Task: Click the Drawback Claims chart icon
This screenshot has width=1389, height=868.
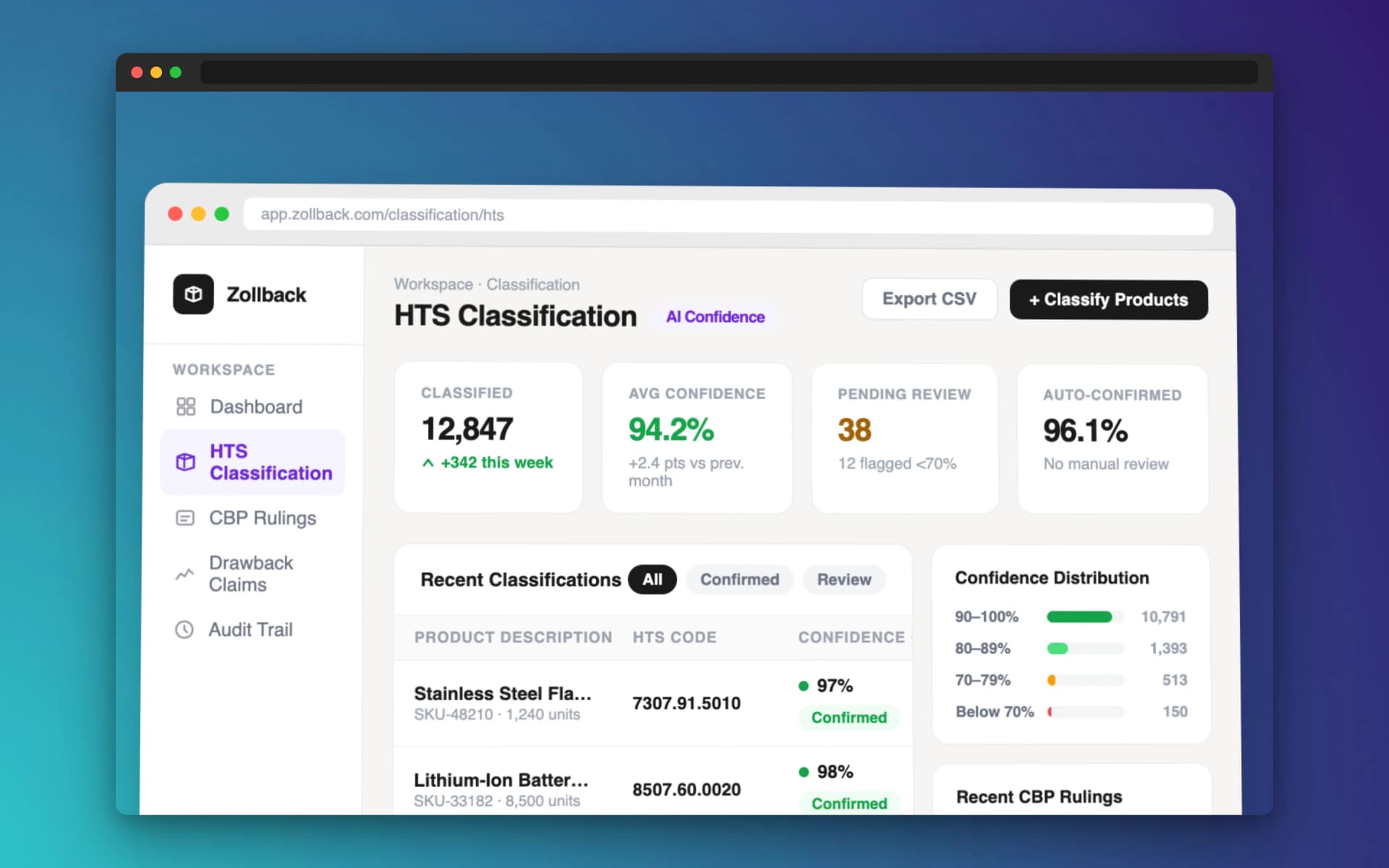Action: (x=185, y=574)
